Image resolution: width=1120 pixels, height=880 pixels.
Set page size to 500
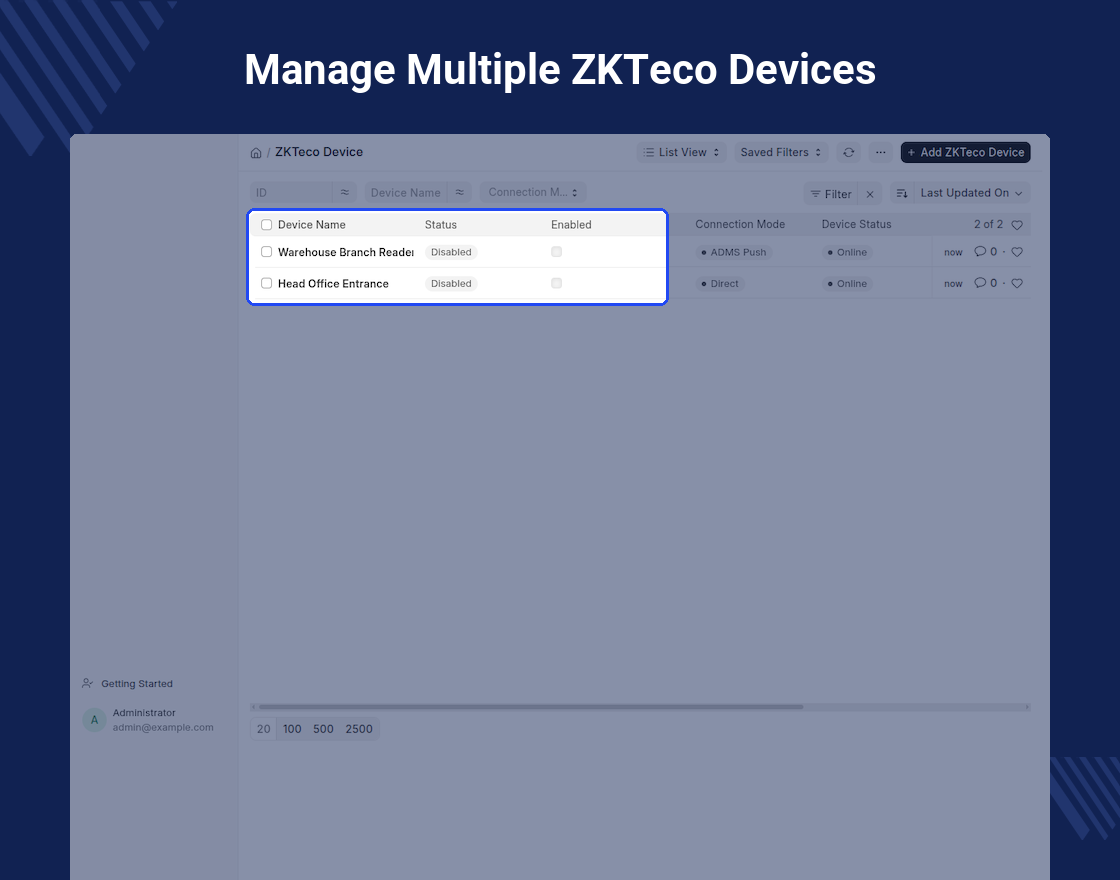click(x=324, y=729)
